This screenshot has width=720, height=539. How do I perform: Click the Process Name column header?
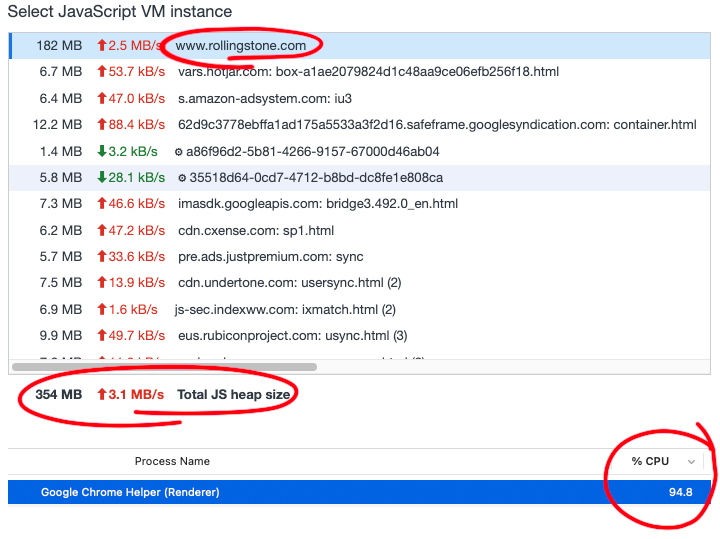tap(172, 461)
